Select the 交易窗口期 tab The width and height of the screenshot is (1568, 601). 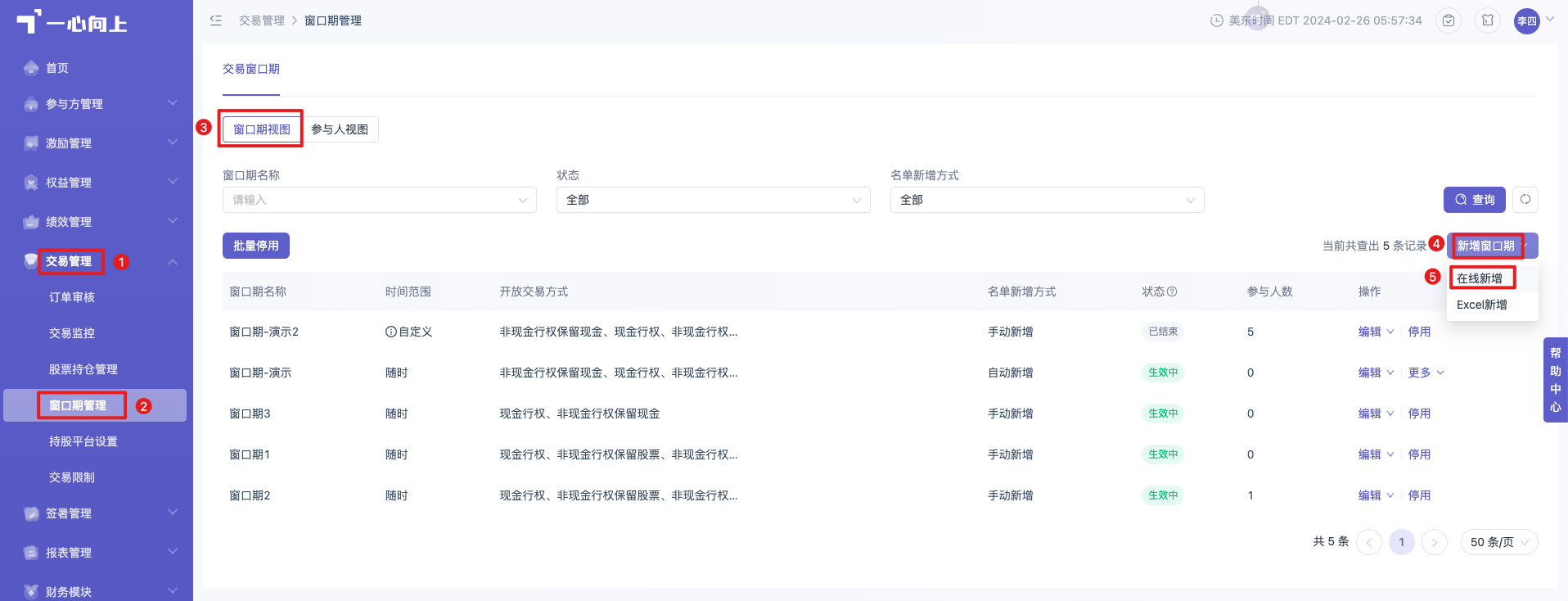tap(251, 69)
